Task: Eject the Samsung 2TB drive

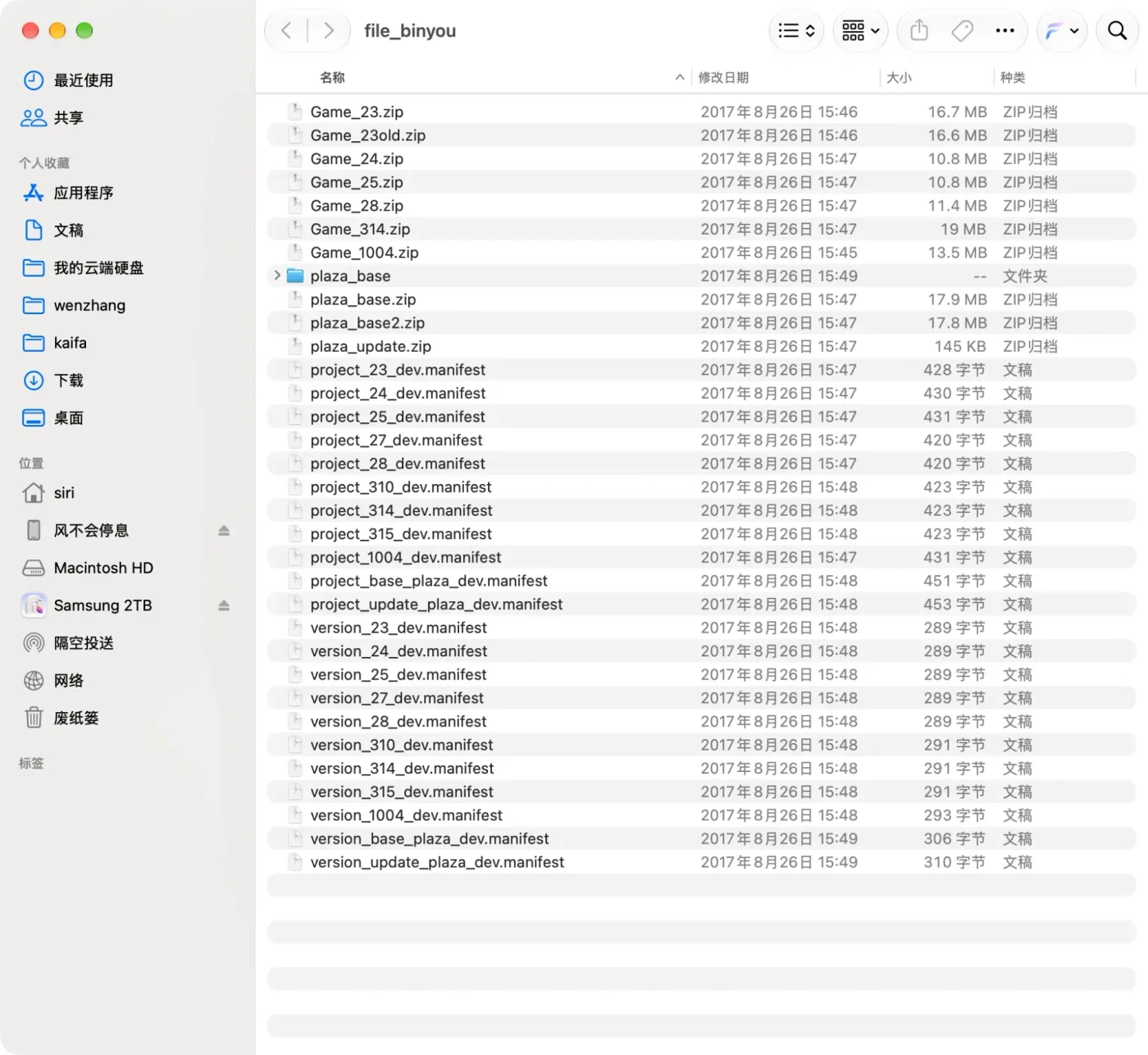Action: pos(224,605)
